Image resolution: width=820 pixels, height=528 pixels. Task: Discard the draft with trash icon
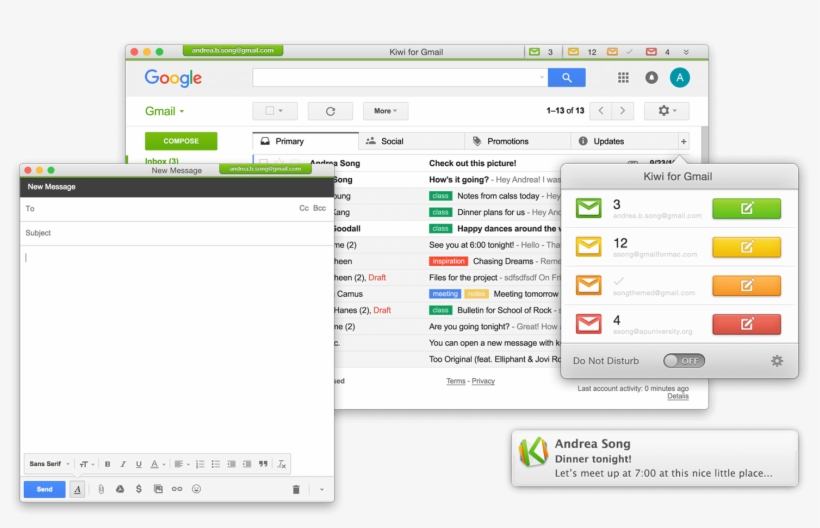[x=296, y=489]
